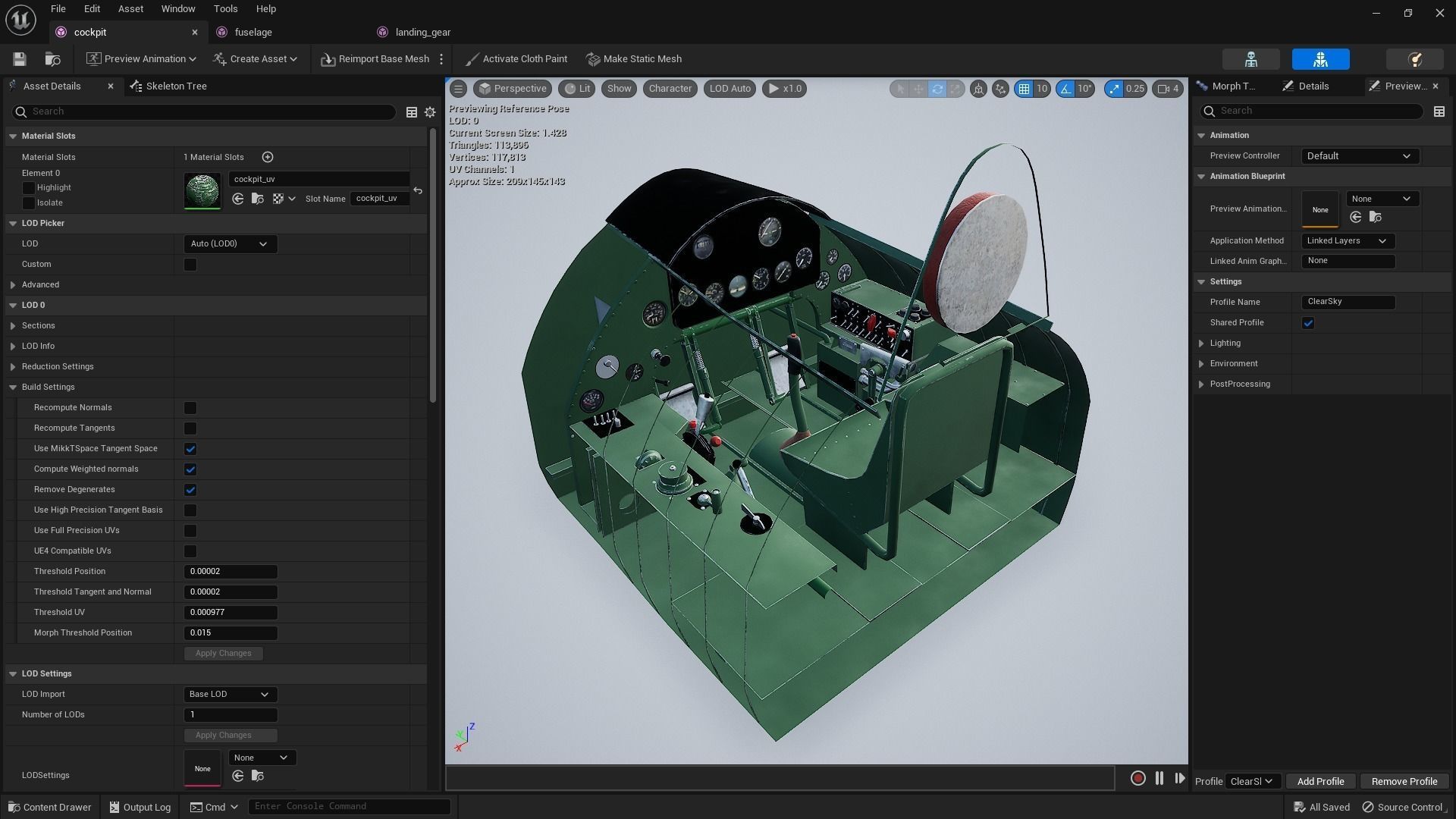
Task: Click the Add Profile button
Action: (x=1320, y=781)
